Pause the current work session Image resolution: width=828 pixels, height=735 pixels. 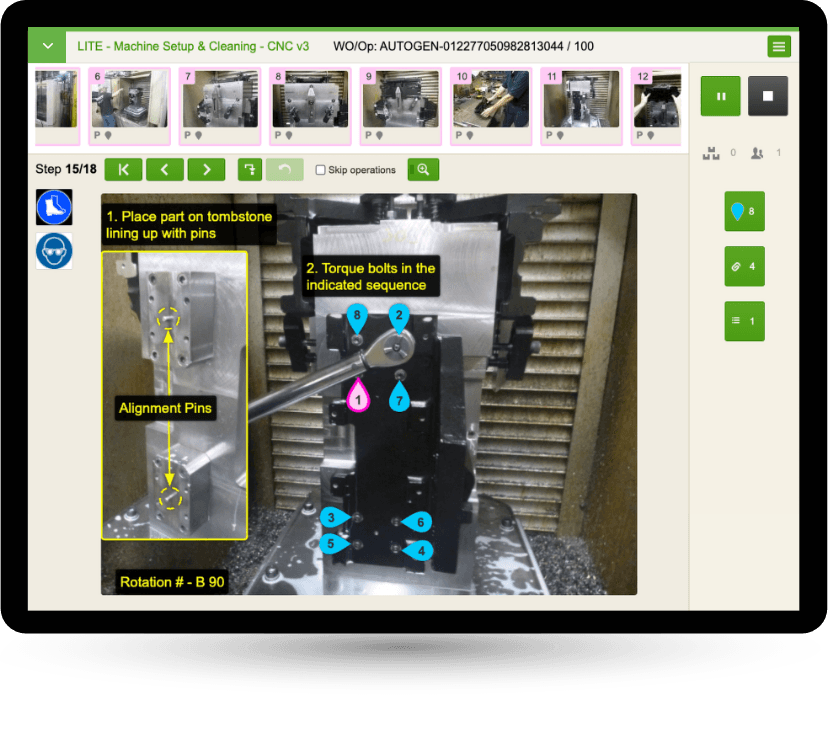[x=720, y=96]
